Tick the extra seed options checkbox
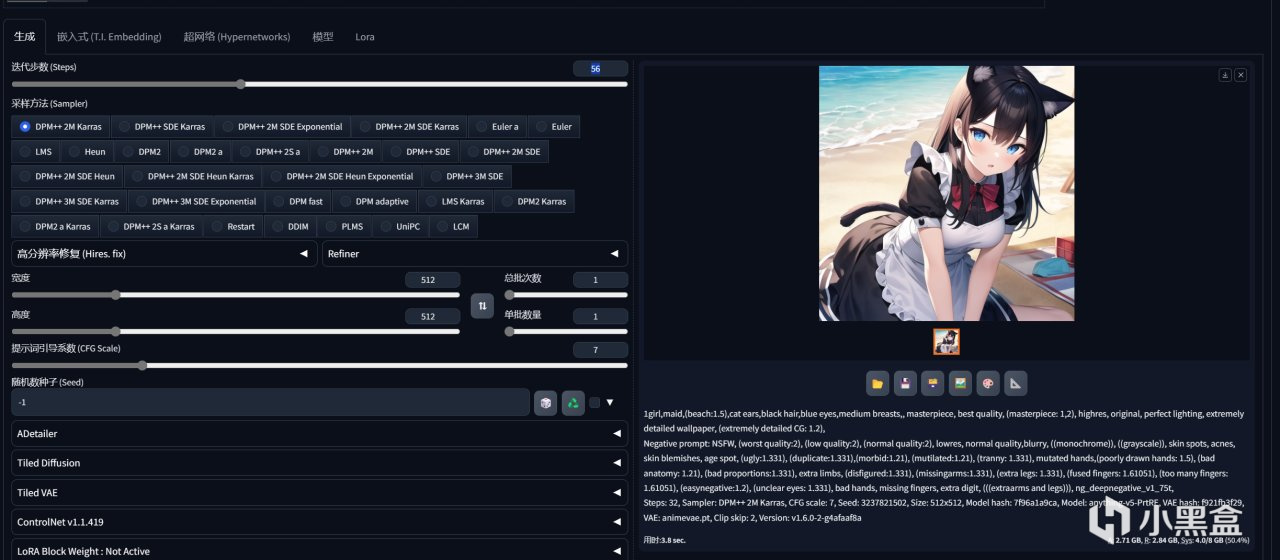The image size is (1280, 560). click(x=595, y=402)
